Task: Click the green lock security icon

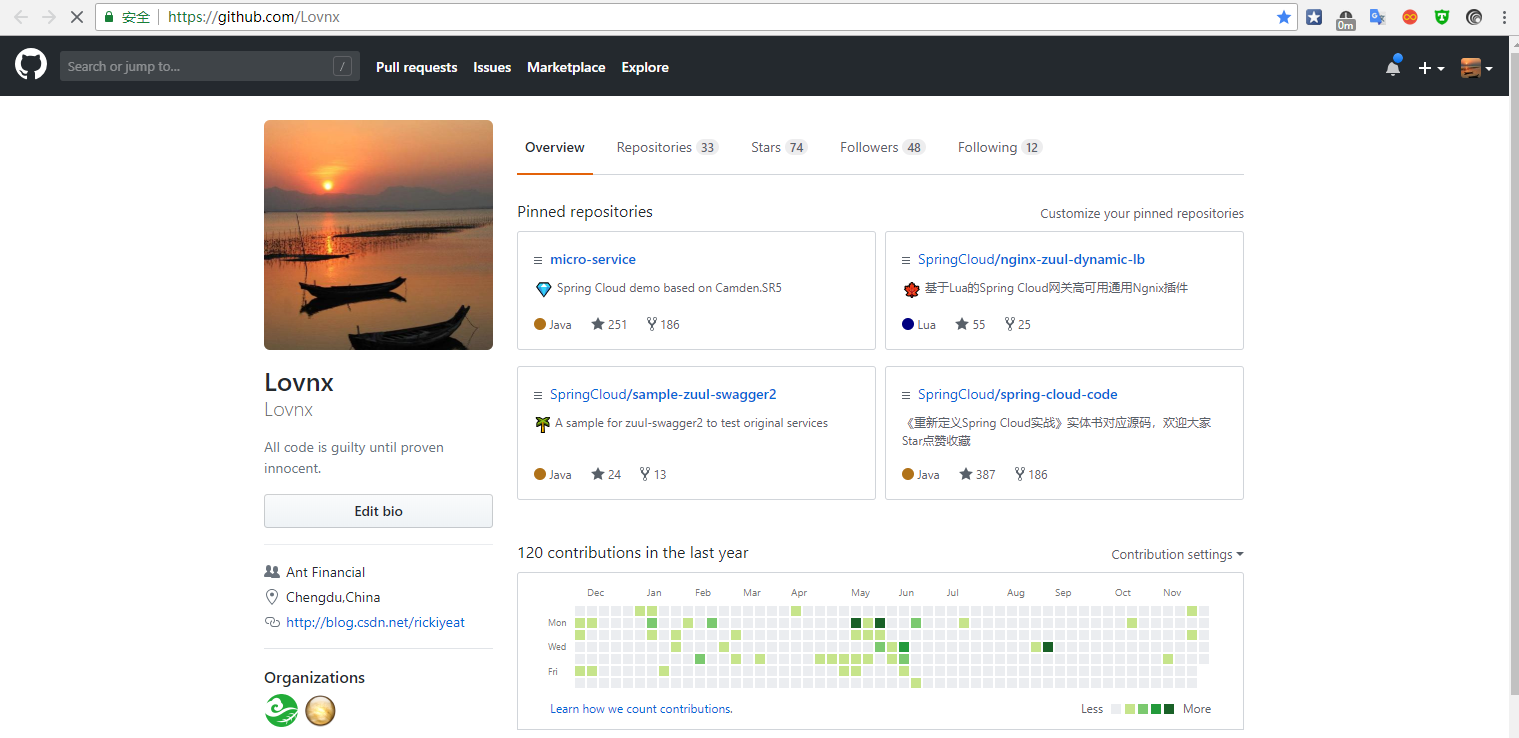Action: point(109,17)
